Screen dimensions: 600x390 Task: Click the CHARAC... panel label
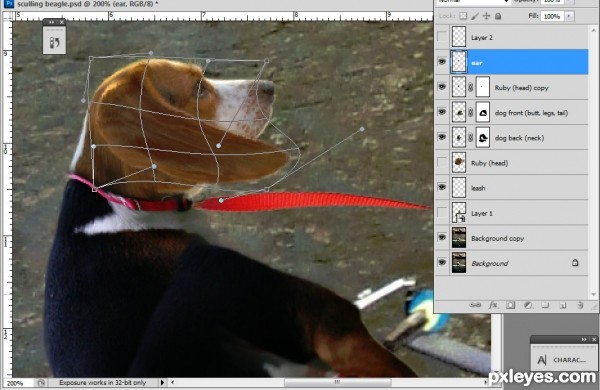[569, 360]
